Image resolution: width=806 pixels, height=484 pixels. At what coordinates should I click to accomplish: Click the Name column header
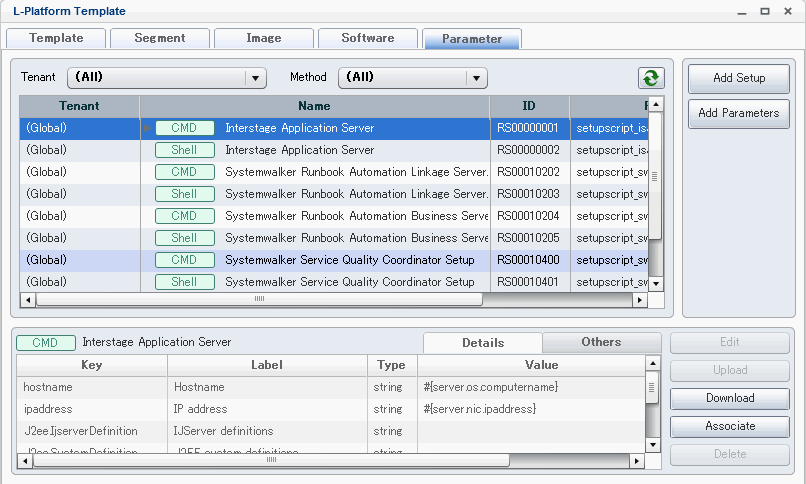315,106
